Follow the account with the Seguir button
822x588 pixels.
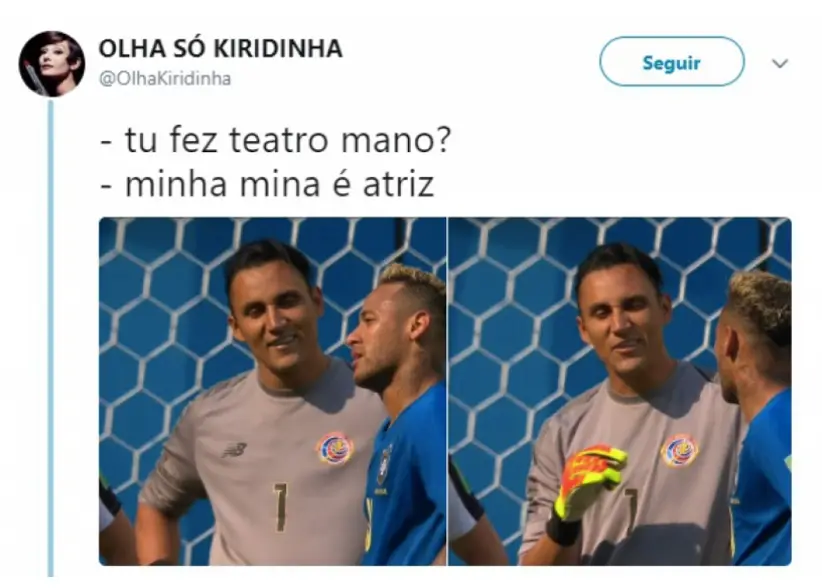(x=672, y=62)
